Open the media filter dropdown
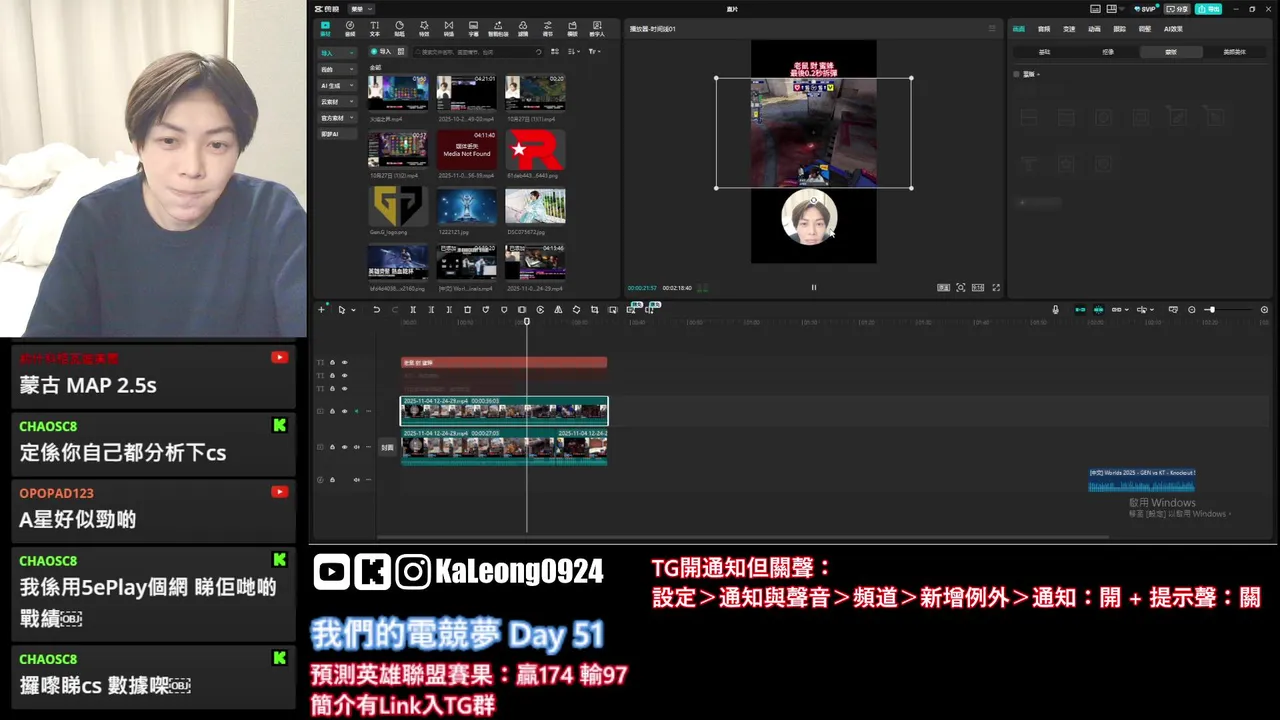1280x720 pixels. click(595, 51)
